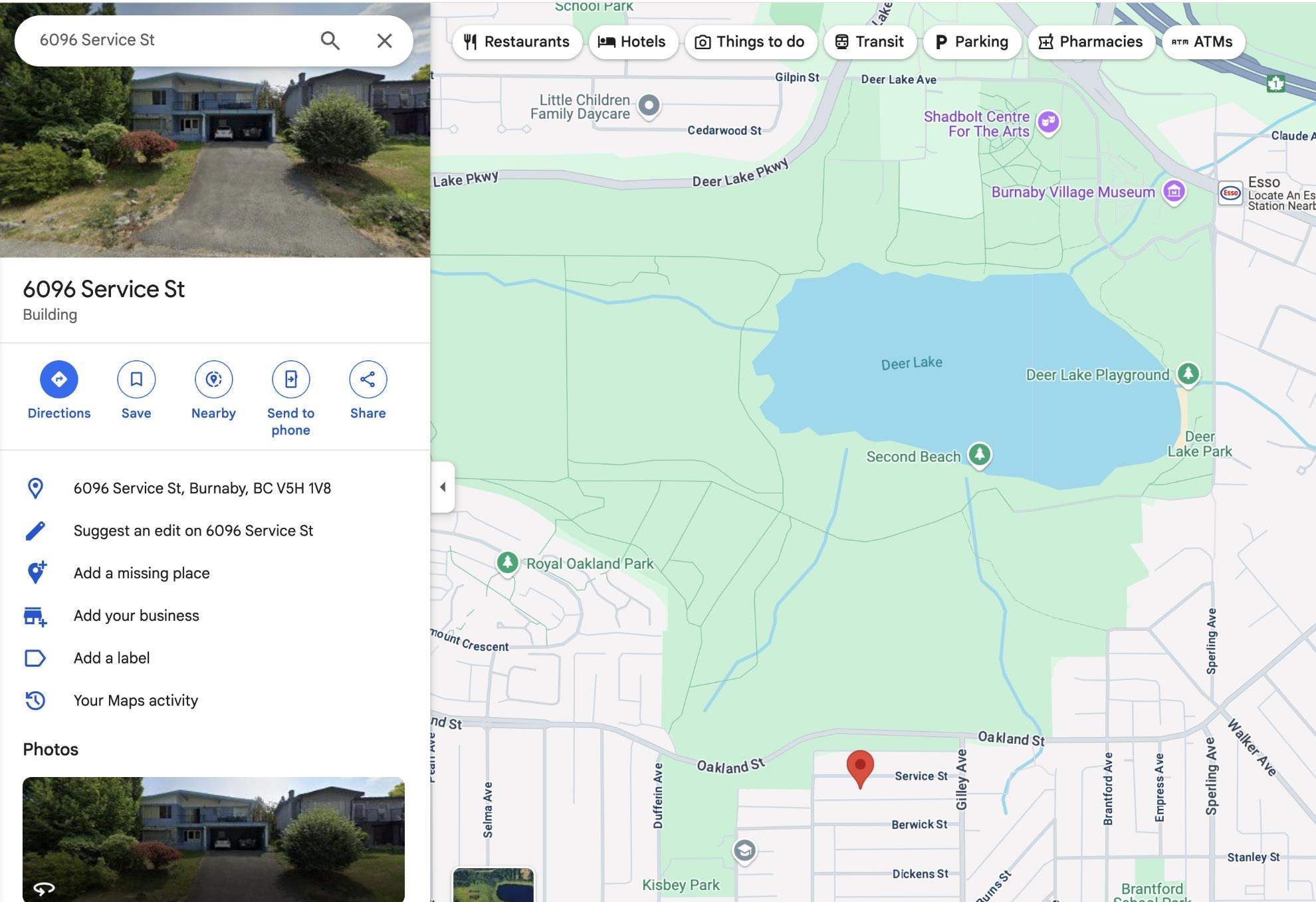
Task: Filter map by Restaurants
Action: (x=517, y=42)
